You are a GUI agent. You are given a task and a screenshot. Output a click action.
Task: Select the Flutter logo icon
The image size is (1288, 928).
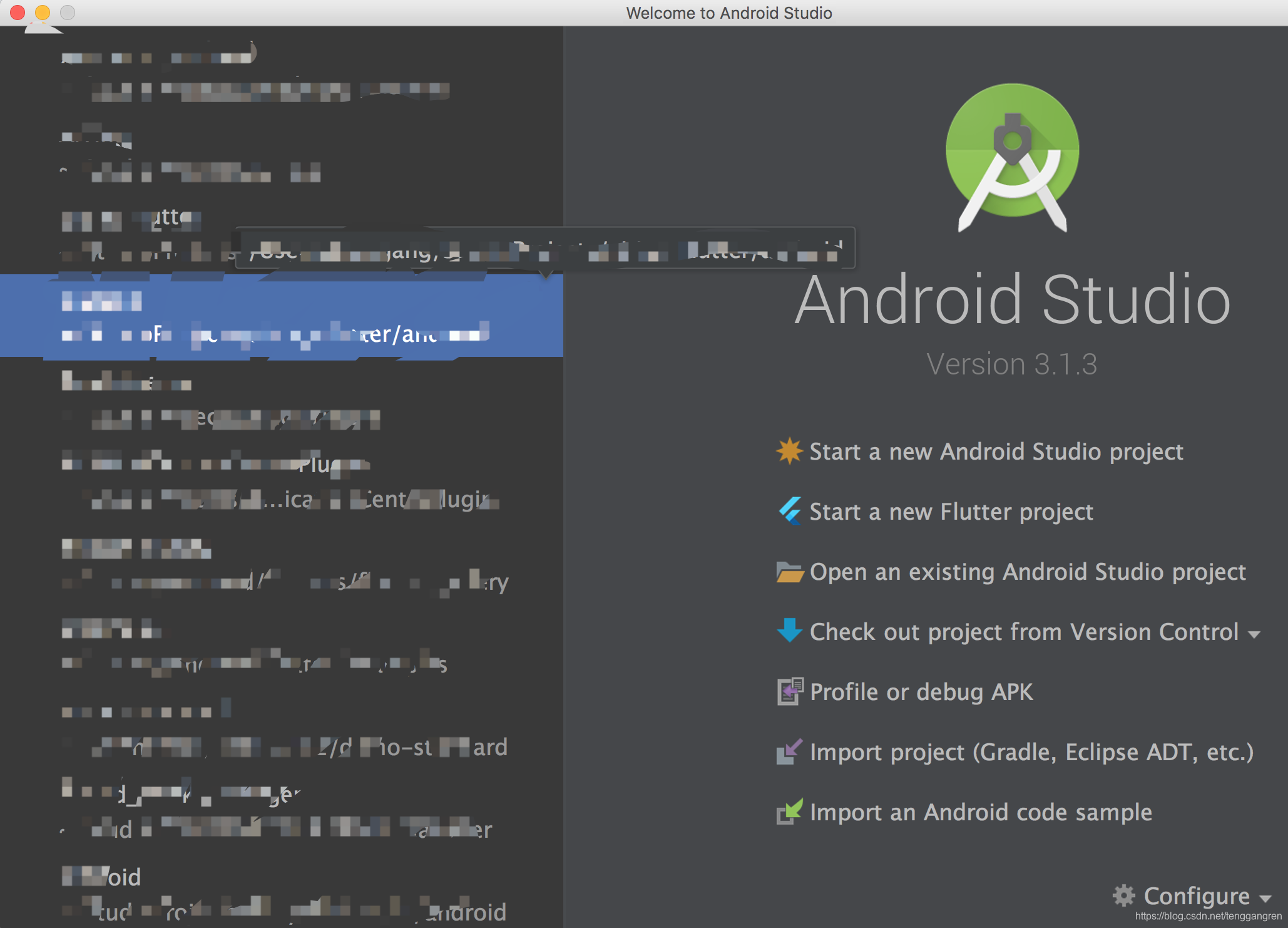pos(789,512)
